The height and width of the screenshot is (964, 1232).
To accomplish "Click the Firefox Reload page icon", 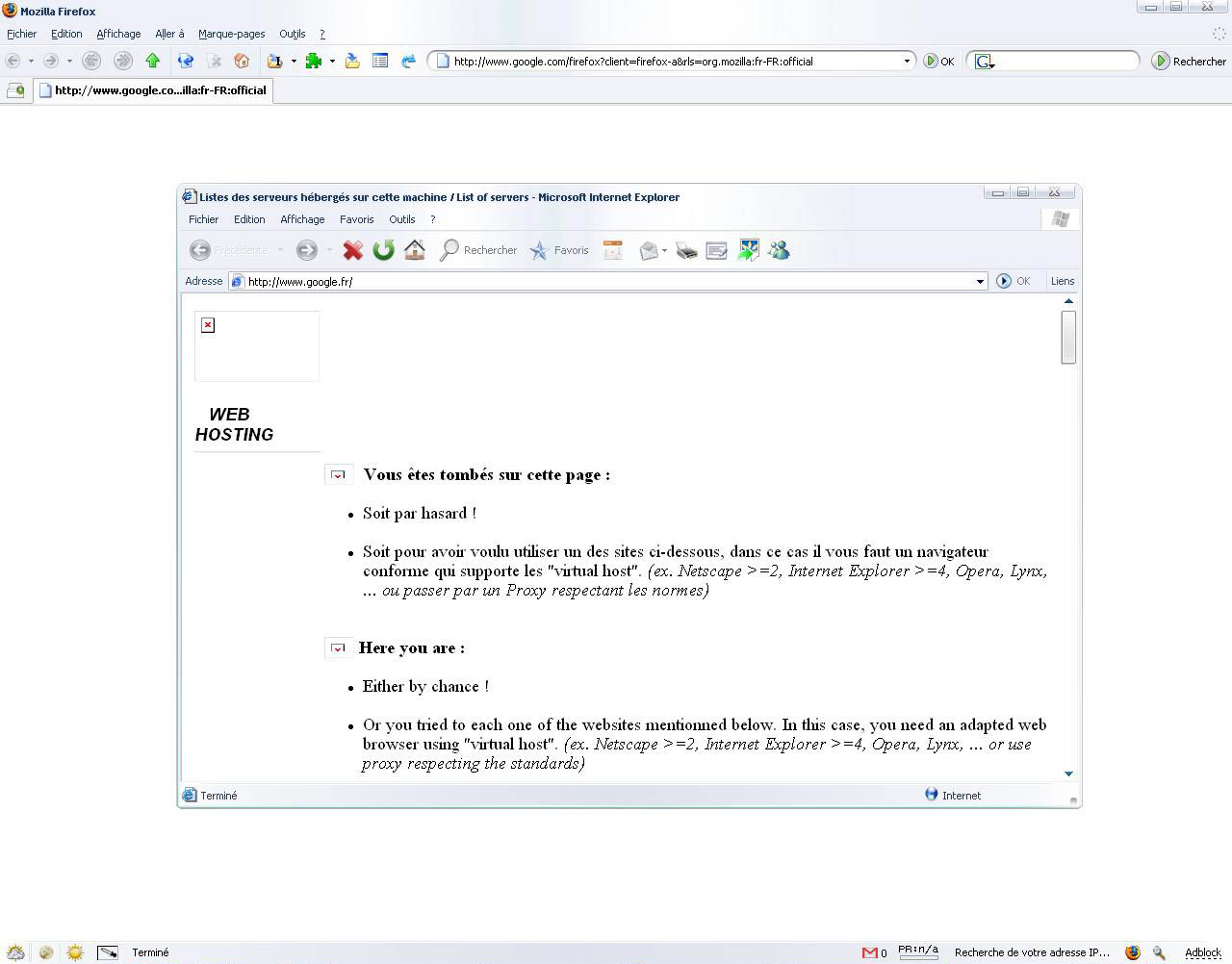I will pyautogui.click(x=186, y=61).
